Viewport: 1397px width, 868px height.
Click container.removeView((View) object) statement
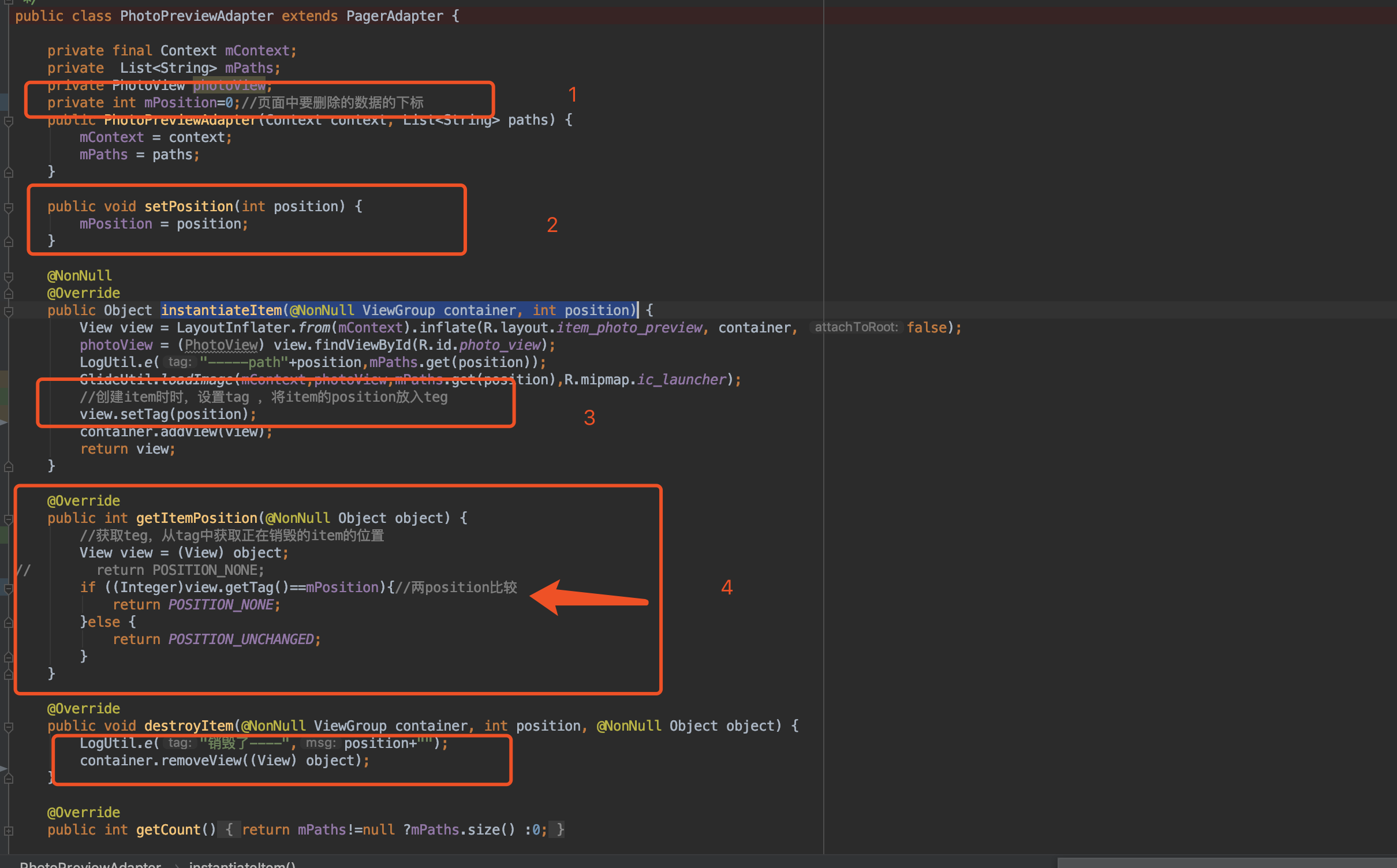pyautogui.click(x=225, y=760)
